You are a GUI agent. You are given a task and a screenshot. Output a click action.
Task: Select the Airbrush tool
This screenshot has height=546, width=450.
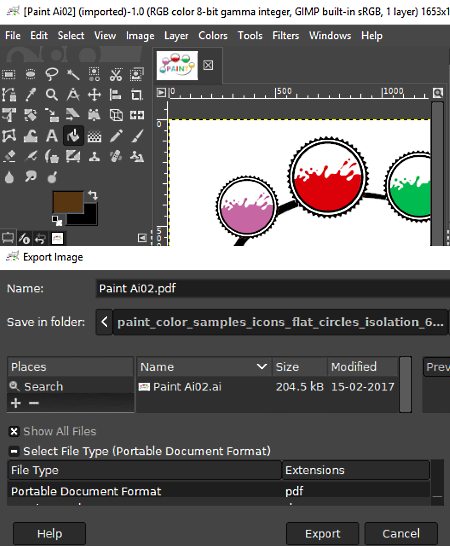click(30, 156)
